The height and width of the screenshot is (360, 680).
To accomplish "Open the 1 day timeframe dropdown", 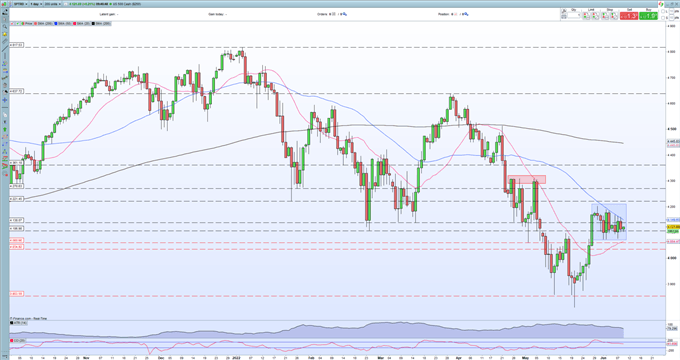I will pyautogui.click(x=36, y=4).
